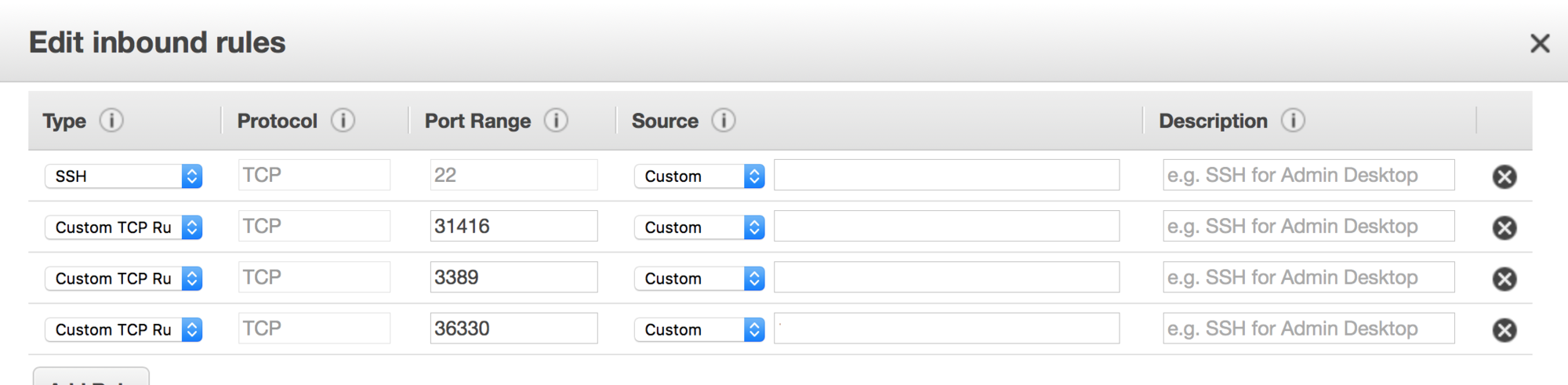Open Source dropdown for port 3389 rule

pyautogui.click(x=699, y=278)
